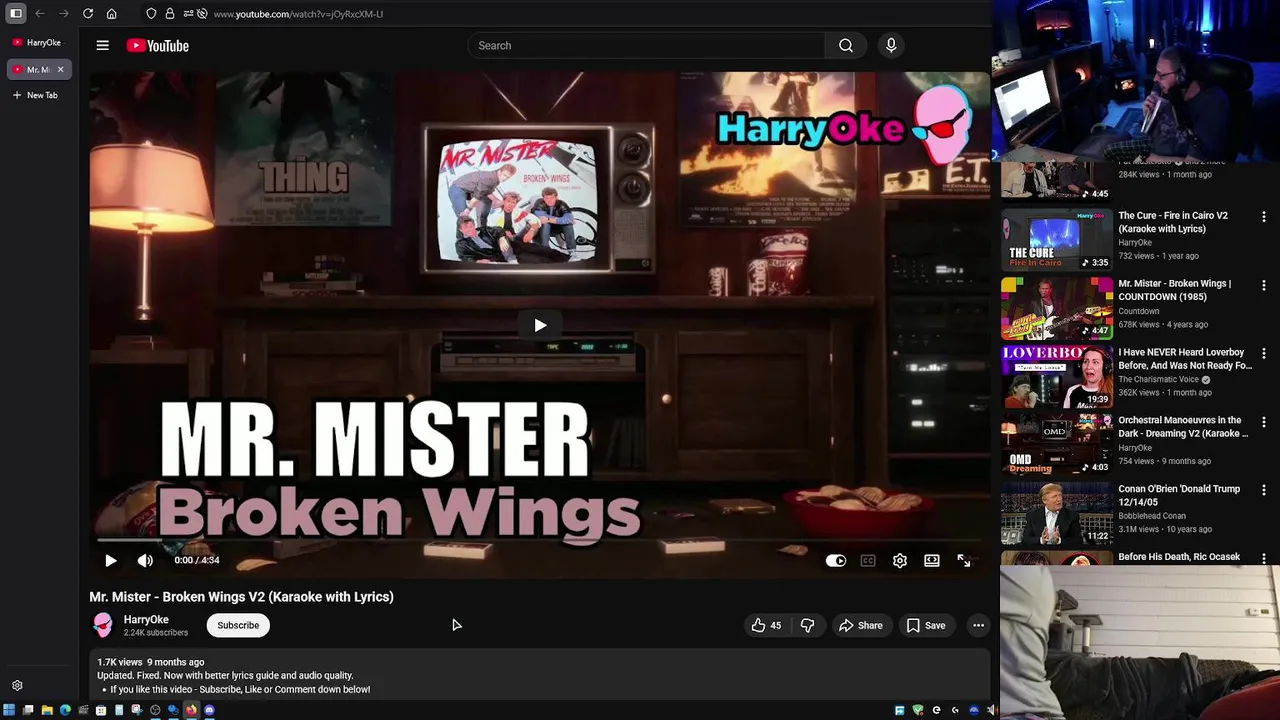Open OMD Dreaming V2 karaoke video title

(x=1183, y=427)
